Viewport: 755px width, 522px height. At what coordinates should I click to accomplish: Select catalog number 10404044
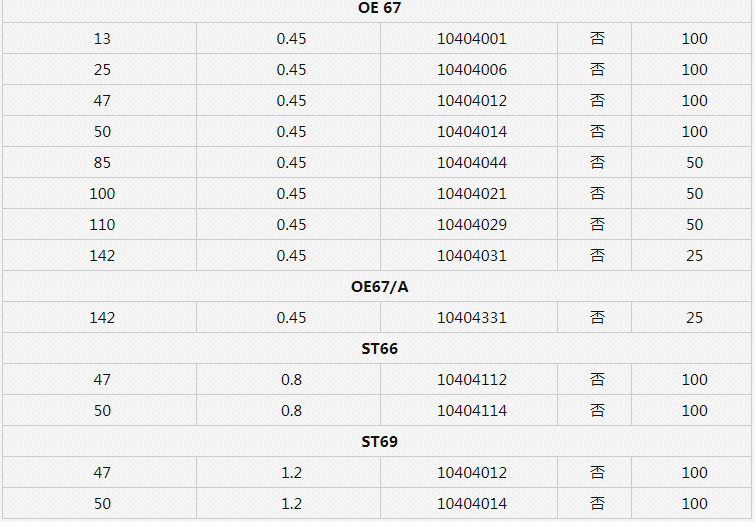[472, 162]
